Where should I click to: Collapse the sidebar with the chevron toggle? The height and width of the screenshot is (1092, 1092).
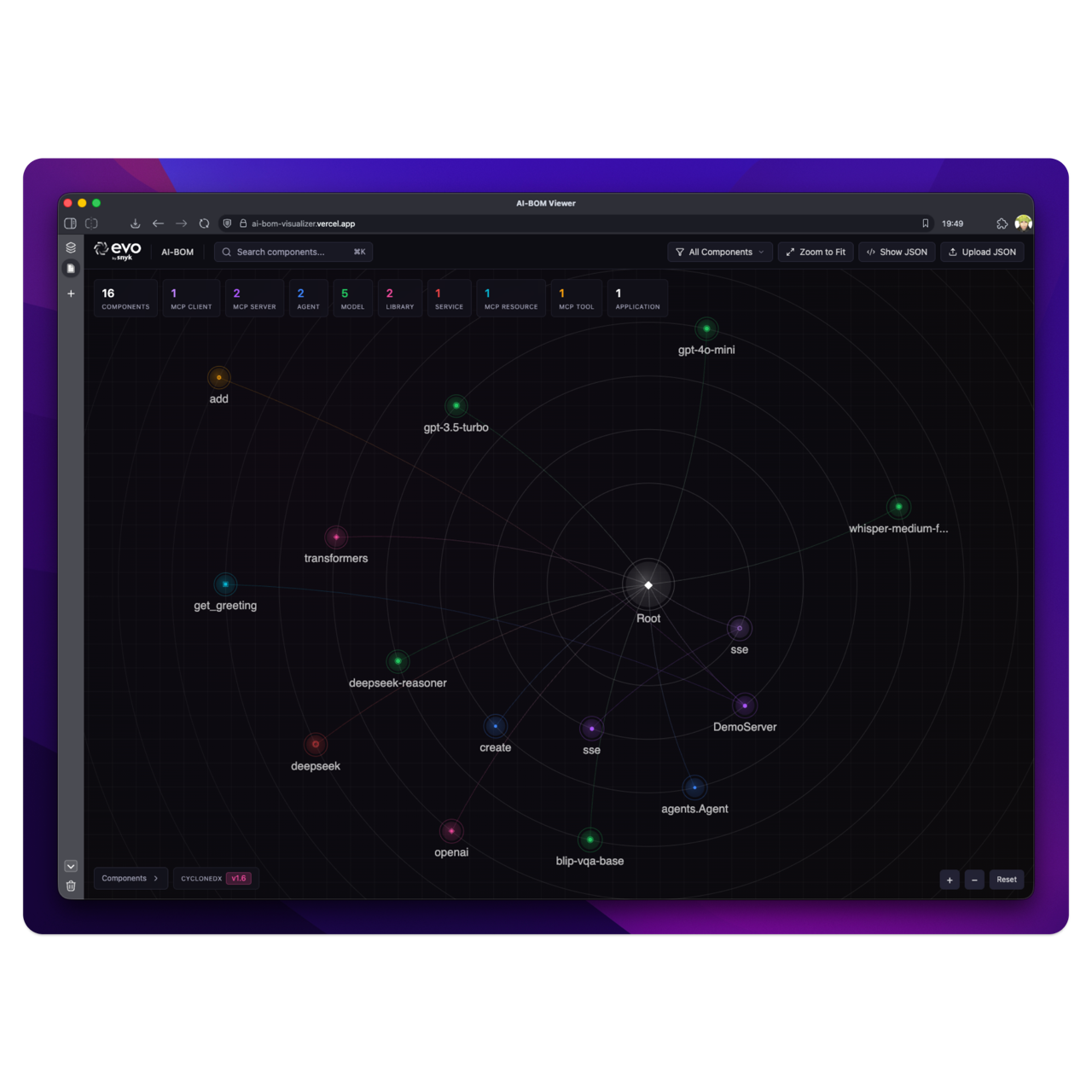[x=71, y=866]
